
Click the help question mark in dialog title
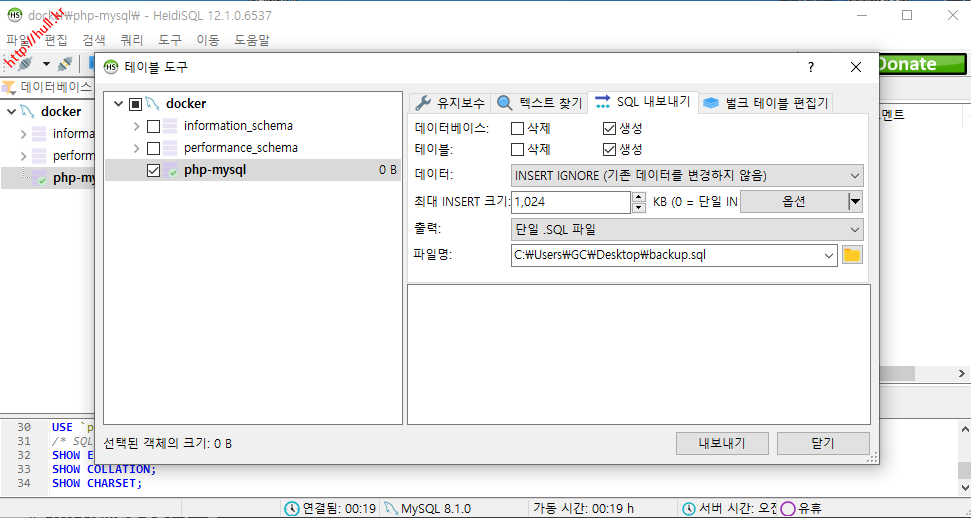click(x=810, y=67)
